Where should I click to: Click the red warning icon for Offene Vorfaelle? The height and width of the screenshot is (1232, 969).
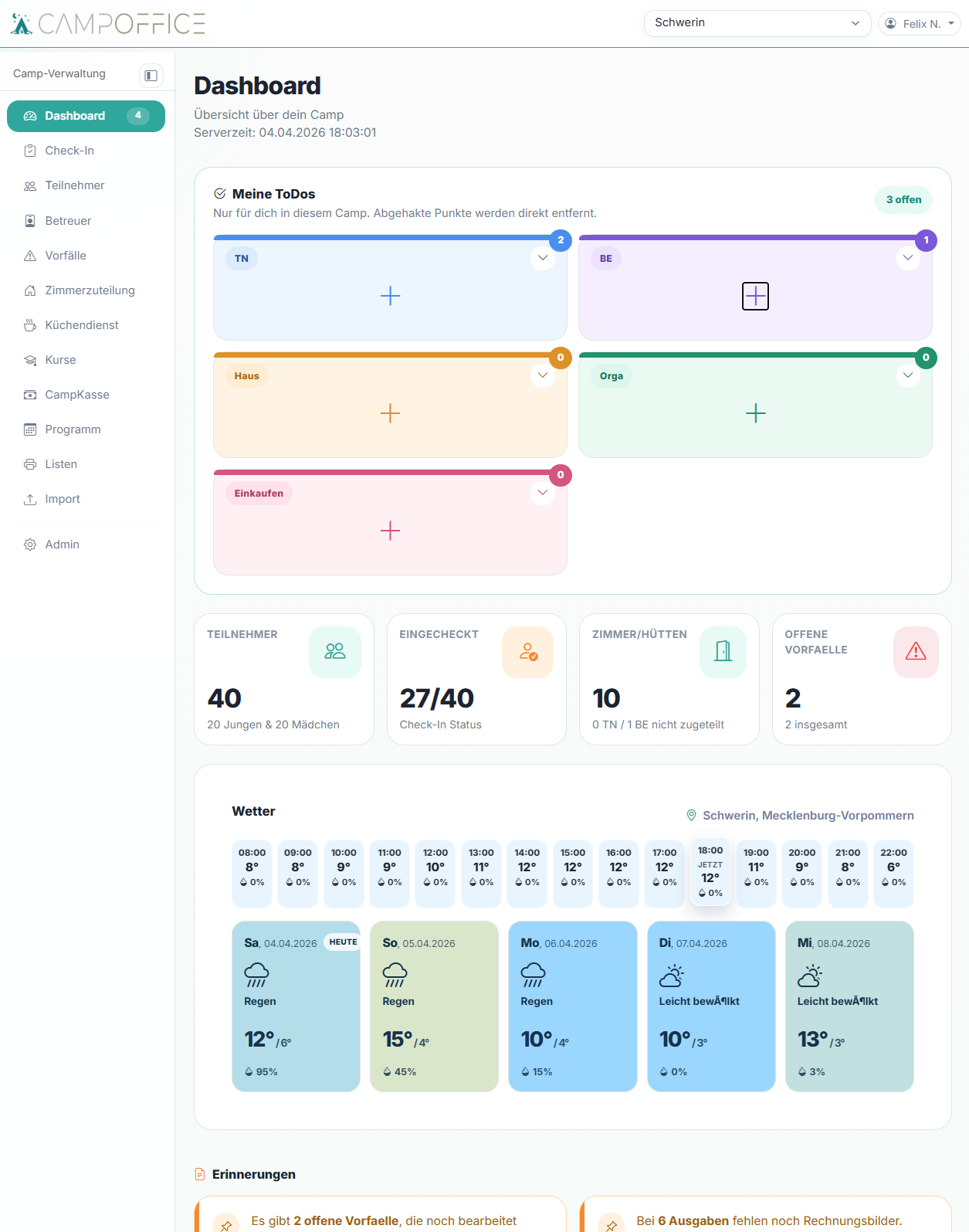point(916,652)
